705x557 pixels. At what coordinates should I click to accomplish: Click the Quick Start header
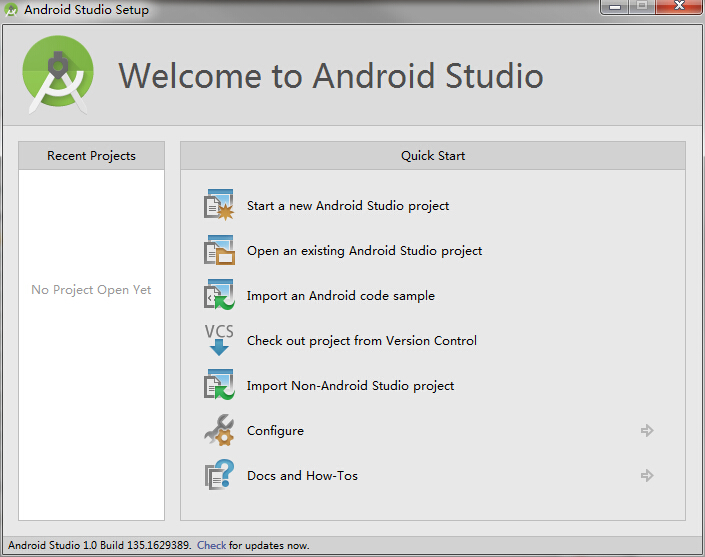433,156
